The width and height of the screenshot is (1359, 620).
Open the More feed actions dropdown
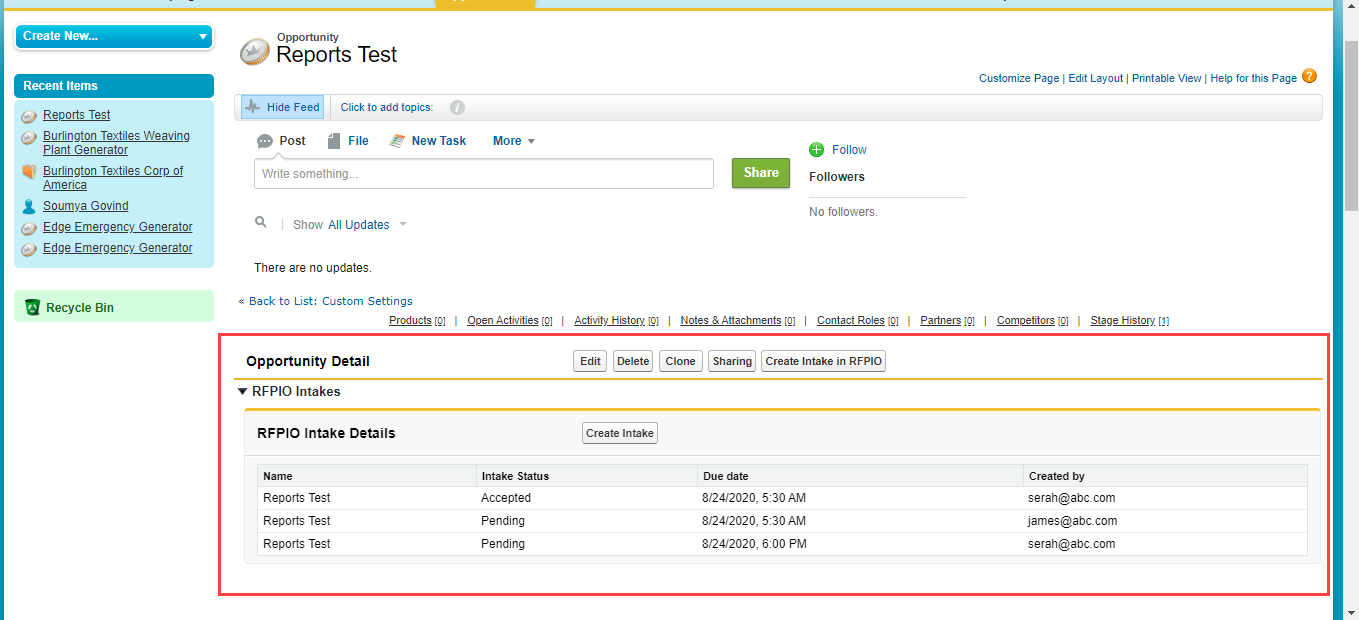[x=514, y=141]
